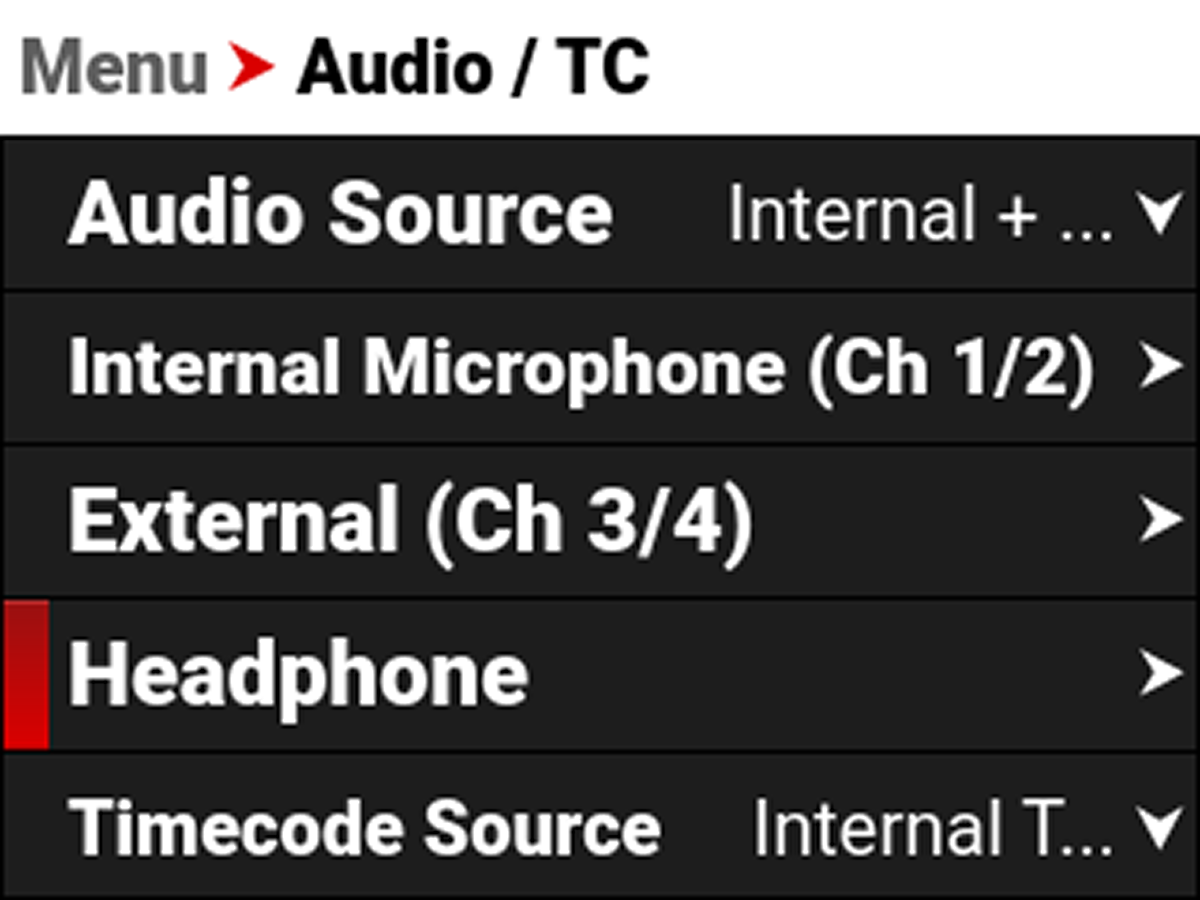Screen dimensions: 1200x900
Task: Select the Audio Source label
Action: pos(340,215)
